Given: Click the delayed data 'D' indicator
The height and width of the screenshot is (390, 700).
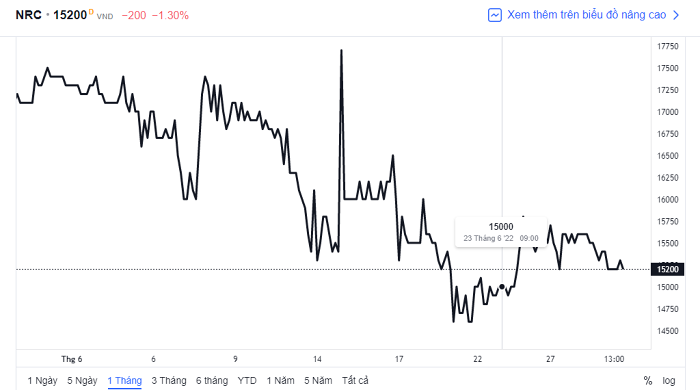Looking at the screenshot, I should (x=91, y=12).
